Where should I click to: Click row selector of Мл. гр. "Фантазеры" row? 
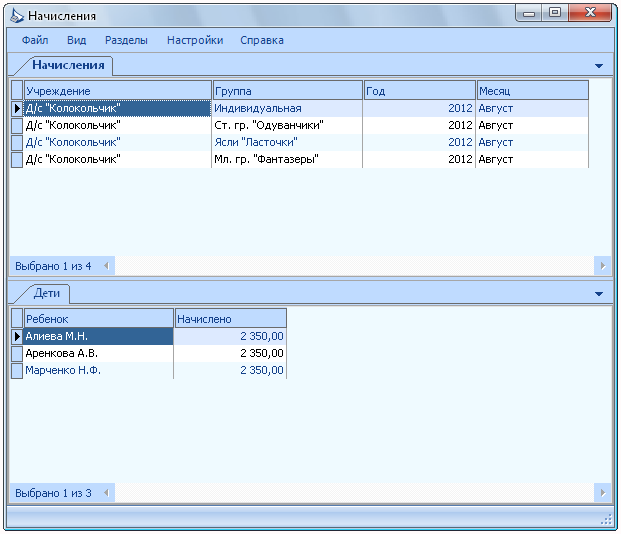pos(17,159)
